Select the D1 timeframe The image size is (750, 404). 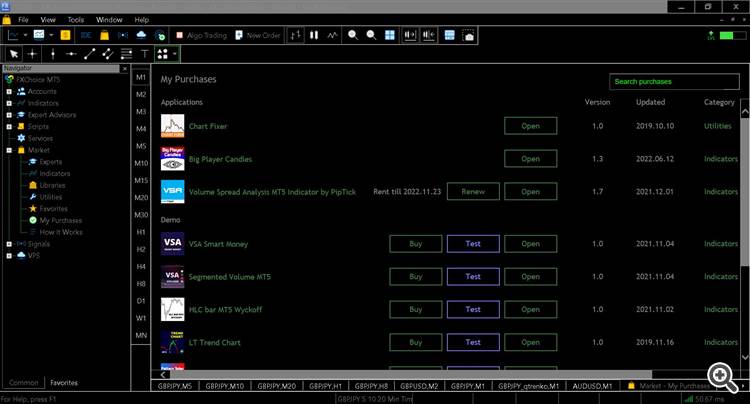(141, 301)
